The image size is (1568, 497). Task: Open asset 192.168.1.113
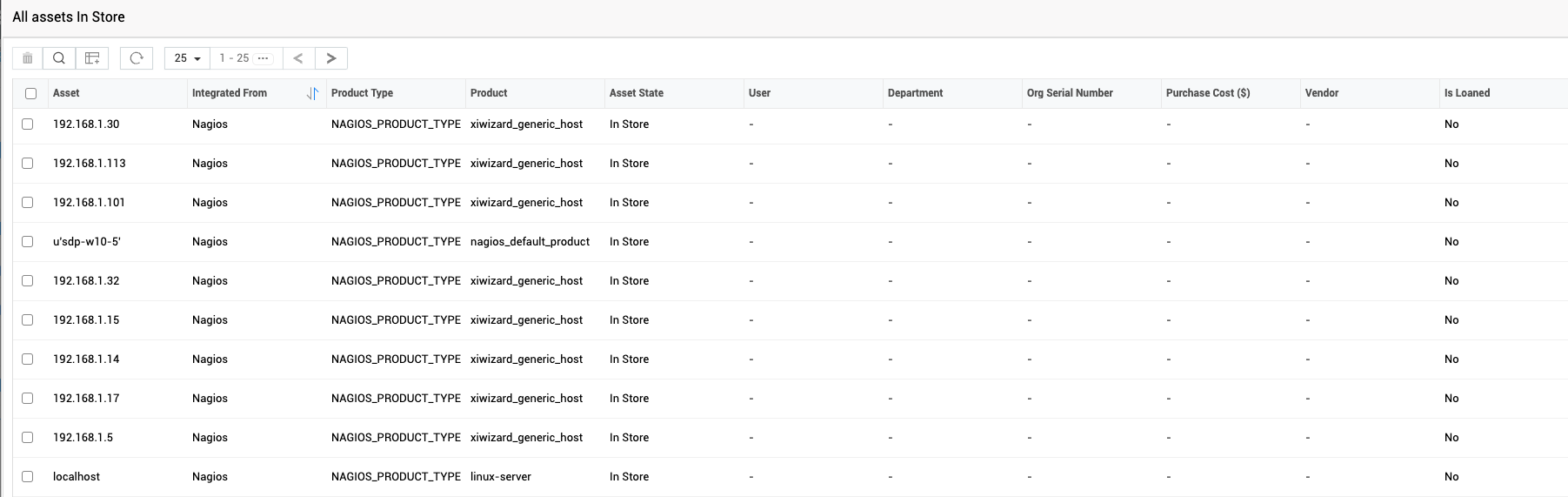click(90, 164)
